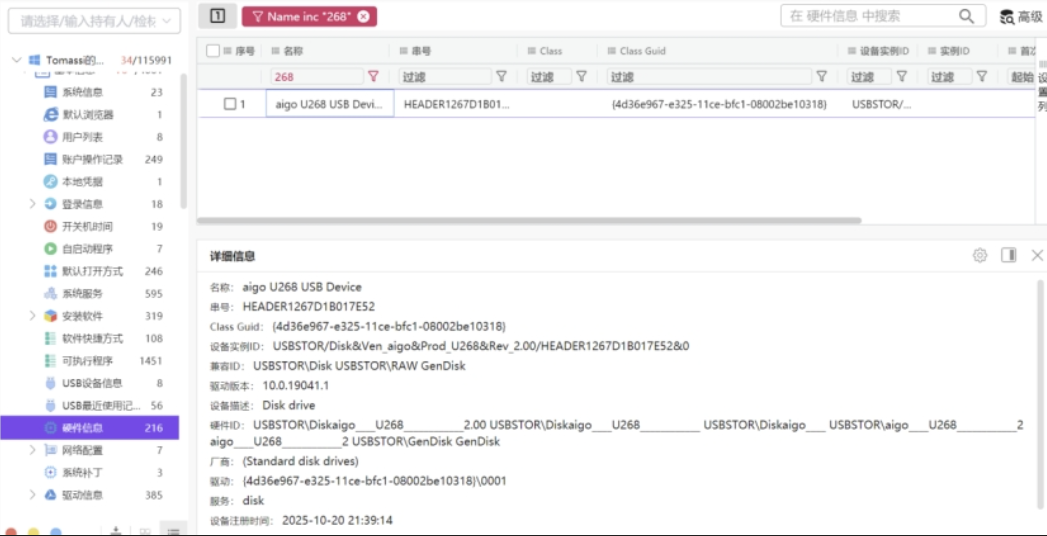Click the table horizontal scrollbar
1047x536 pixels.
click(530, 220)
